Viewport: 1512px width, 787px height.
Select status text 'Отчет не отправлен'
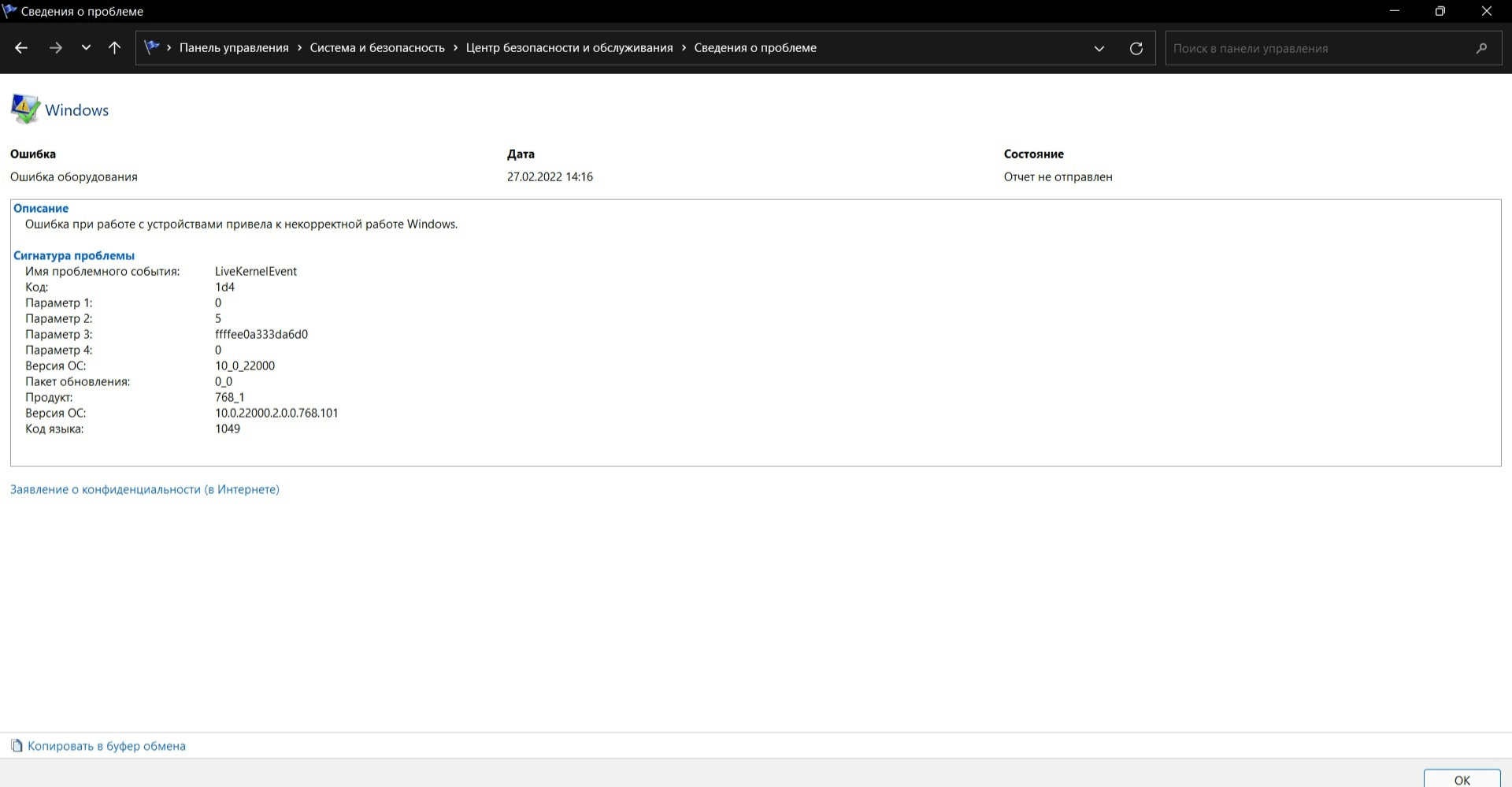coord(1058,176)
